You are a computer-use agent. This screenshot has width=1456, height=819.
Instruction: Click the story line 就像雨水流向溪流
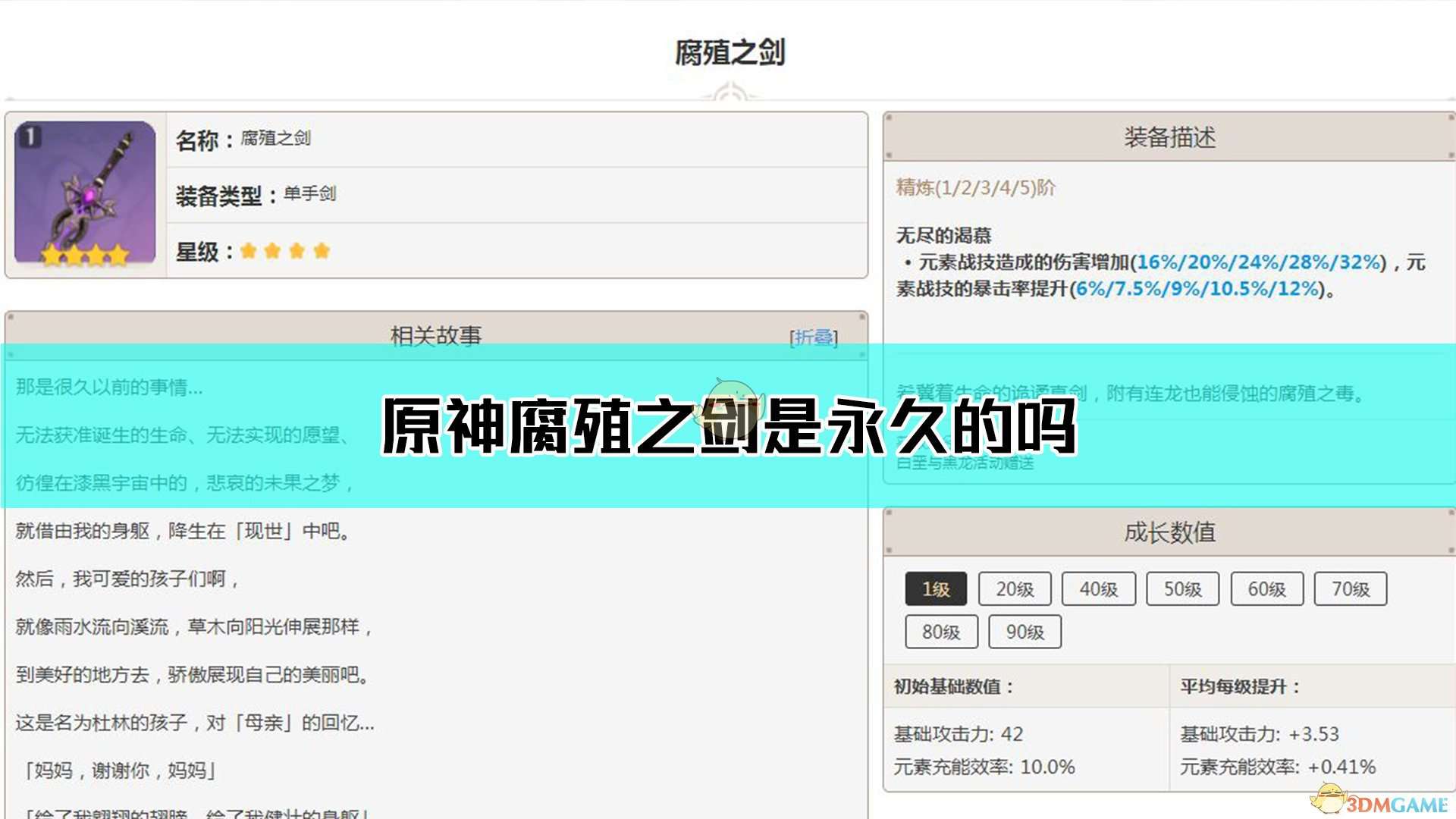coord(194,626)
